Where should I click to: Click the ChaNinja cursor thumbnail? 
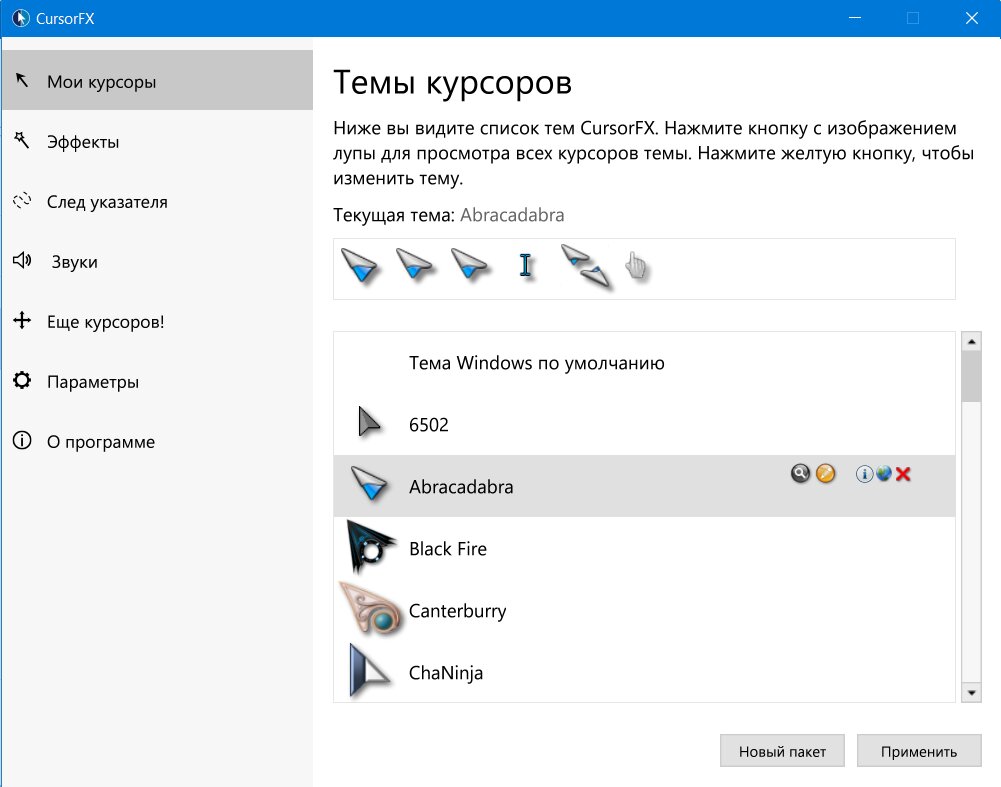click(369, 670)
